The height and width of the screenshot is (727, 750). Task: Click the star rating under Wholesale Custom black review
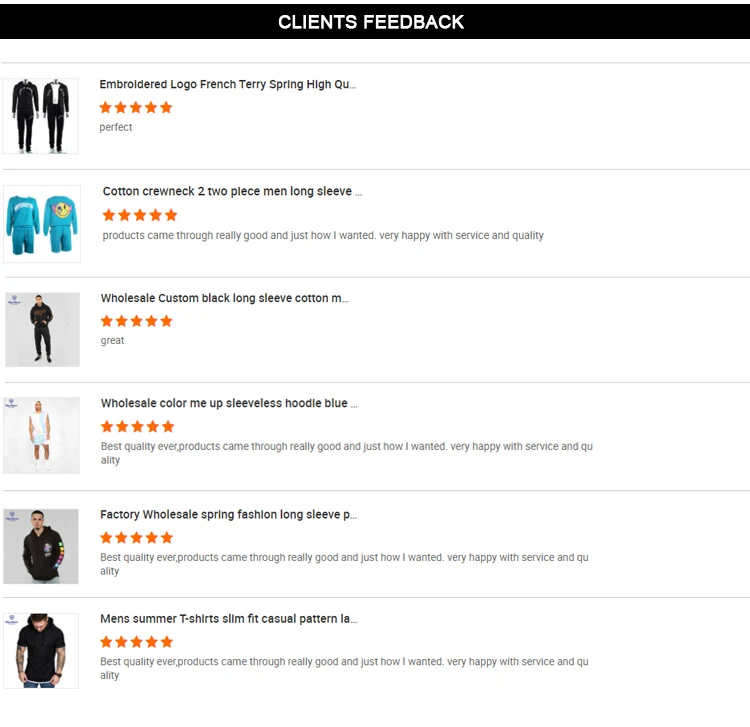click(137, 321)
